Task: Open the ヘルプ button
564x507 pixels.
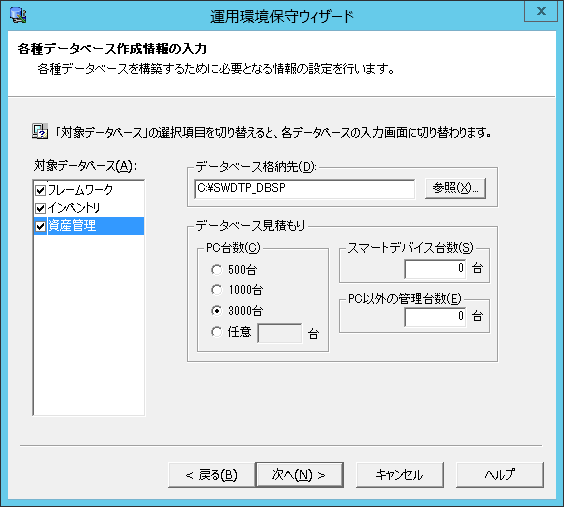Action: tap(500, 475)
